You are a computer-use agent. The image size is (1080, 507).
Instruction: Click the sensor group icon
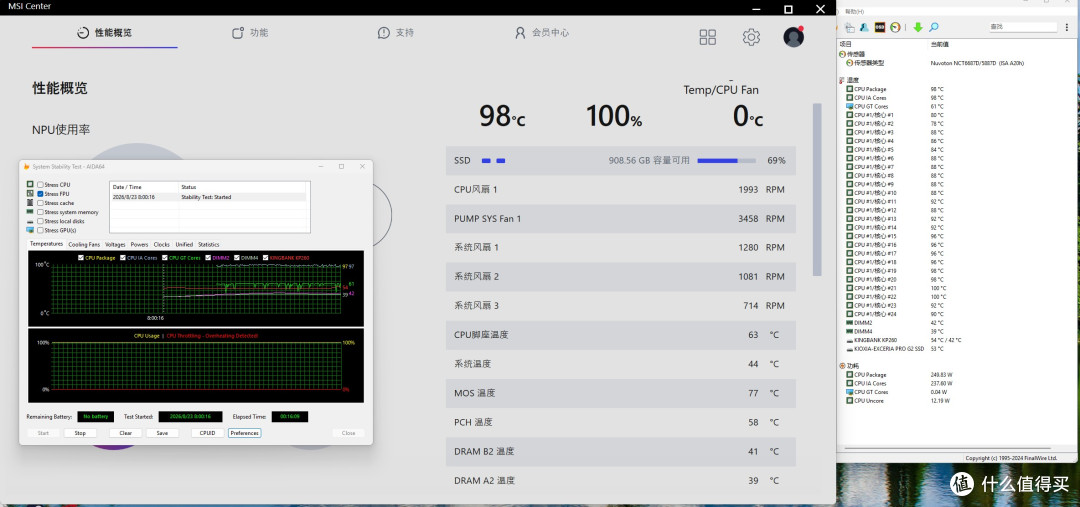tap(842, 54)
